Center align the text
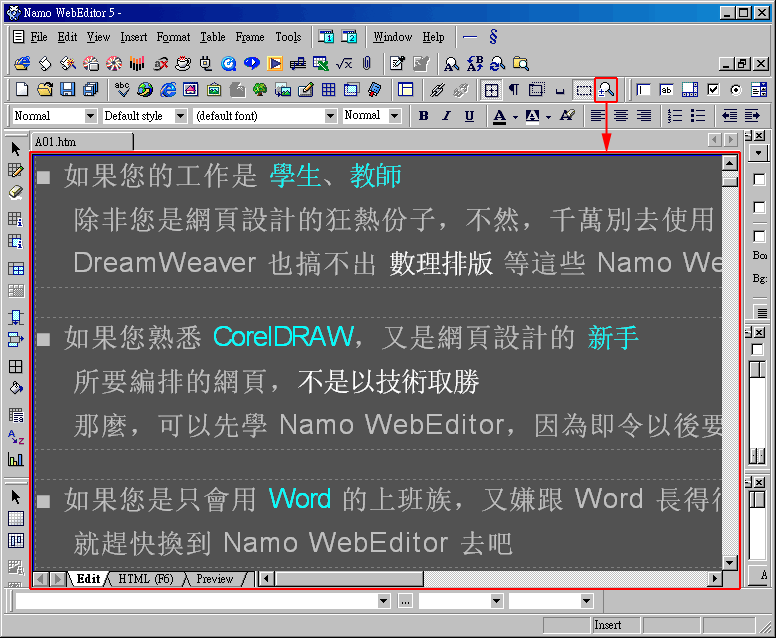 [x=621, y=116]
